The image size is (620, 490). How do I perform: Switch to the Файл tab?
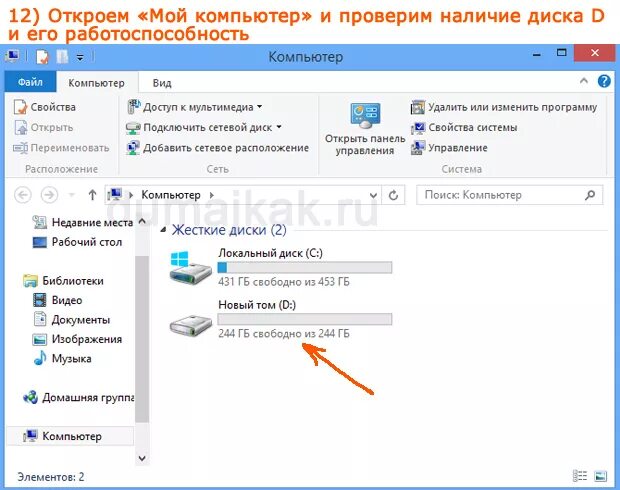coord(30,82)
